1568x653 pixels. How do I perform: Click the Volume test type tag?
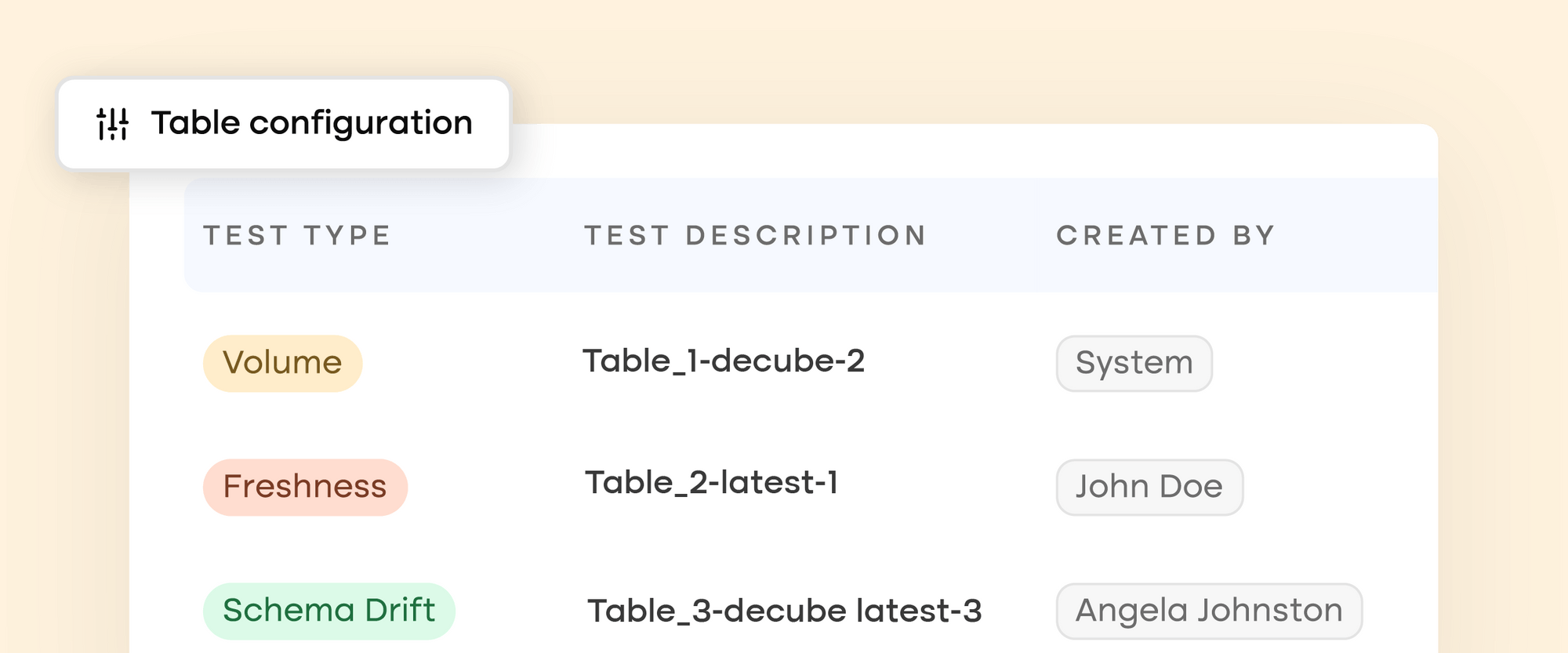(283, 364)
